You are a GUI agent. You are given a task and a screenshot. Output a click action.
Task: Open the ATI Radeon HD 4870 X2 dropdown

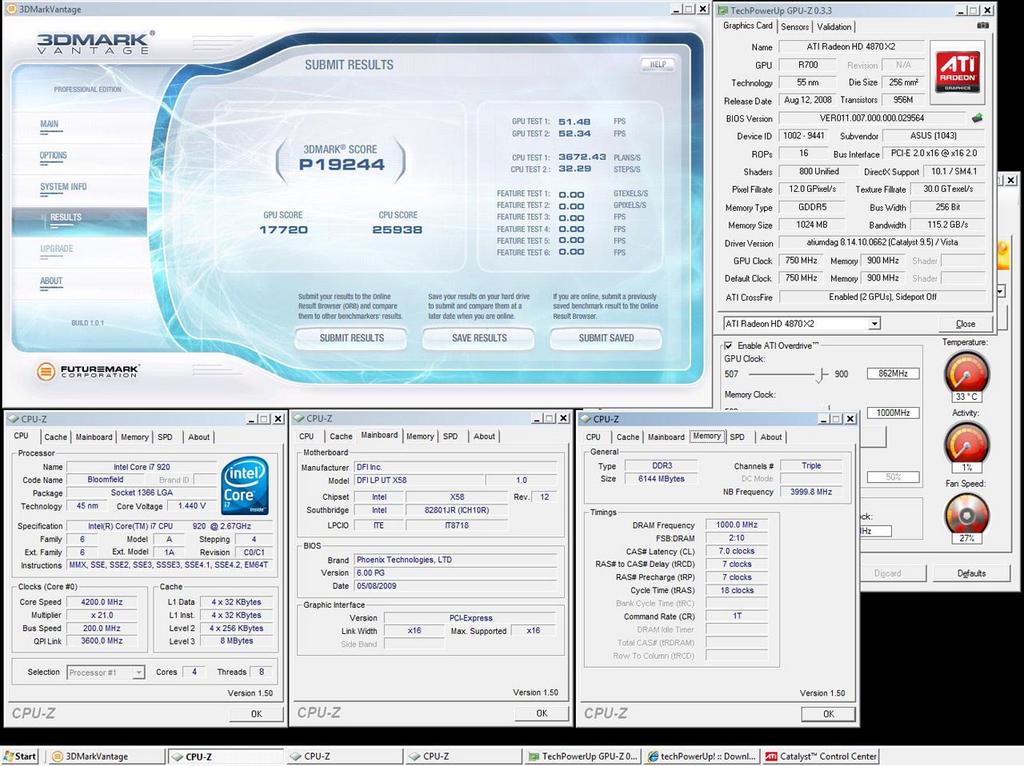(874, 323)
